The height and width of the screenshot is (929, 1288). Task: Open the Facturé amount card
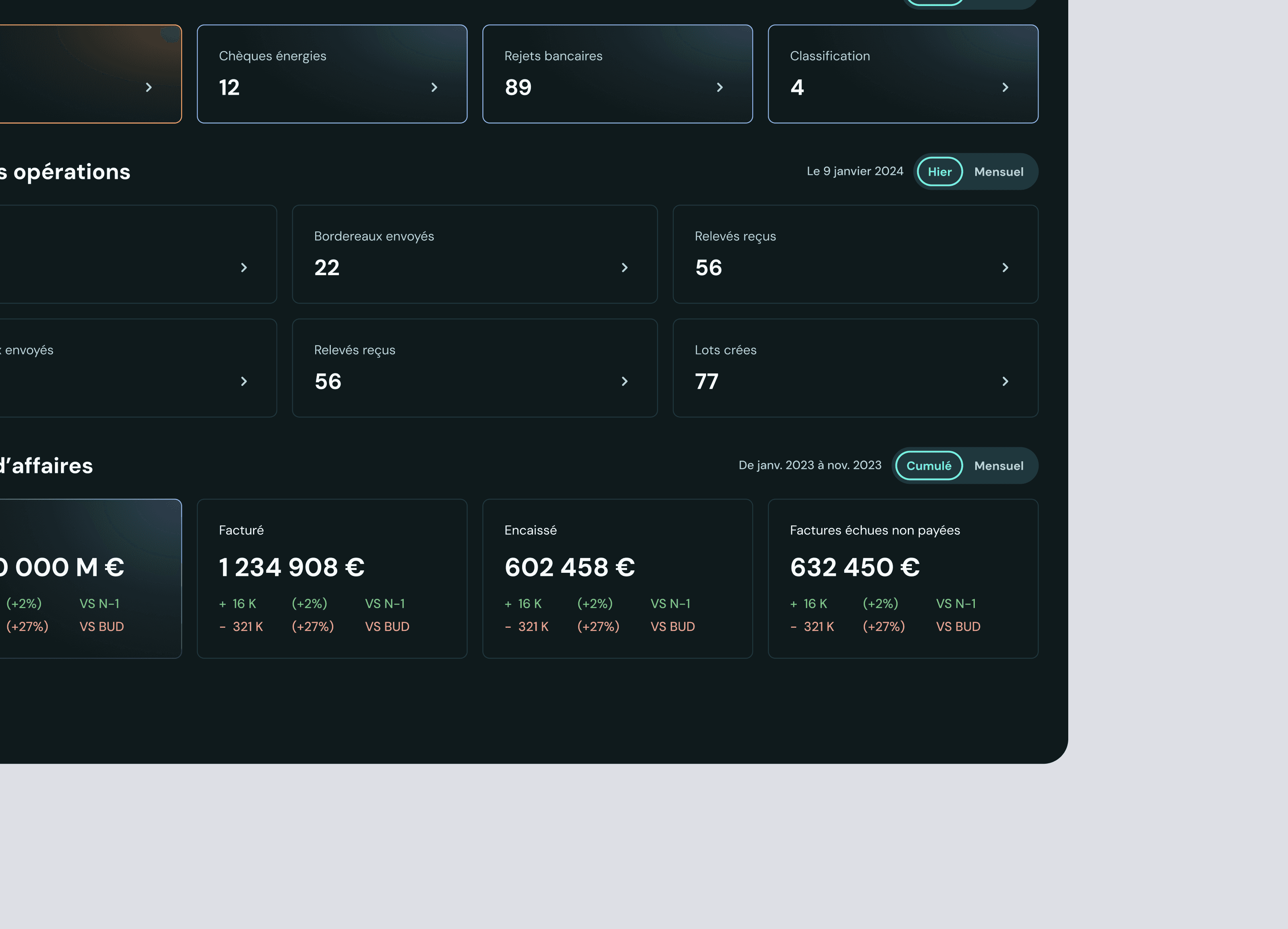click(332, 578)
